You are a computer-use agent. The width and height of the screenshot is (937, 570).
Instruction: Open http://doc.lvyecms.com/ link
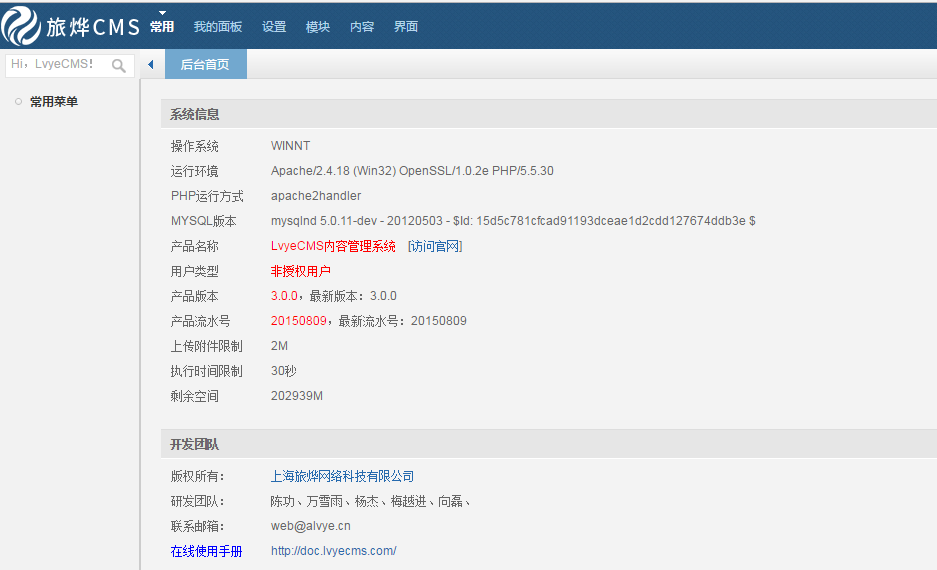pos(333,551)
